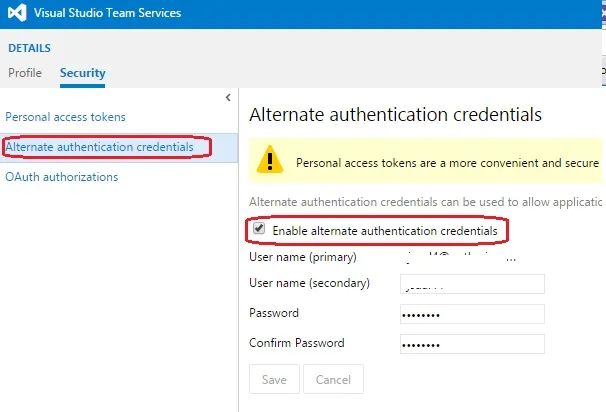The width and height of the screenshot is (606, 412).
Task: Select the Security tab
Action: [x=82, y=72]
